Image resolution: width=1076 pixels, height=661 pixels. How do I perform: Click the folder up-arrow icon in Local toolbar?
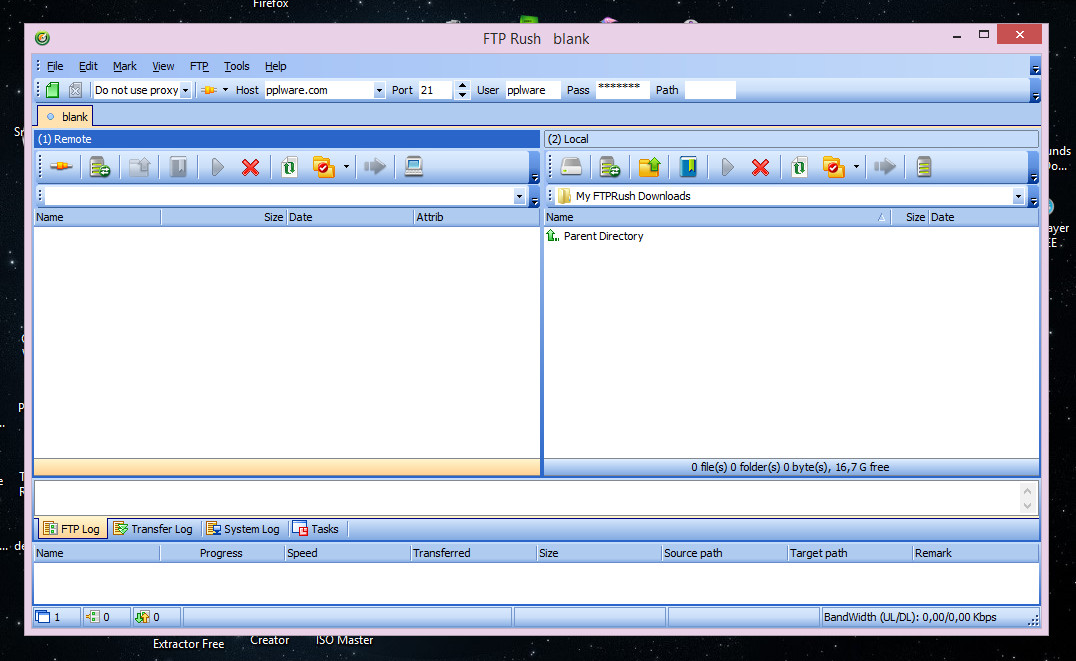(649, 167)
